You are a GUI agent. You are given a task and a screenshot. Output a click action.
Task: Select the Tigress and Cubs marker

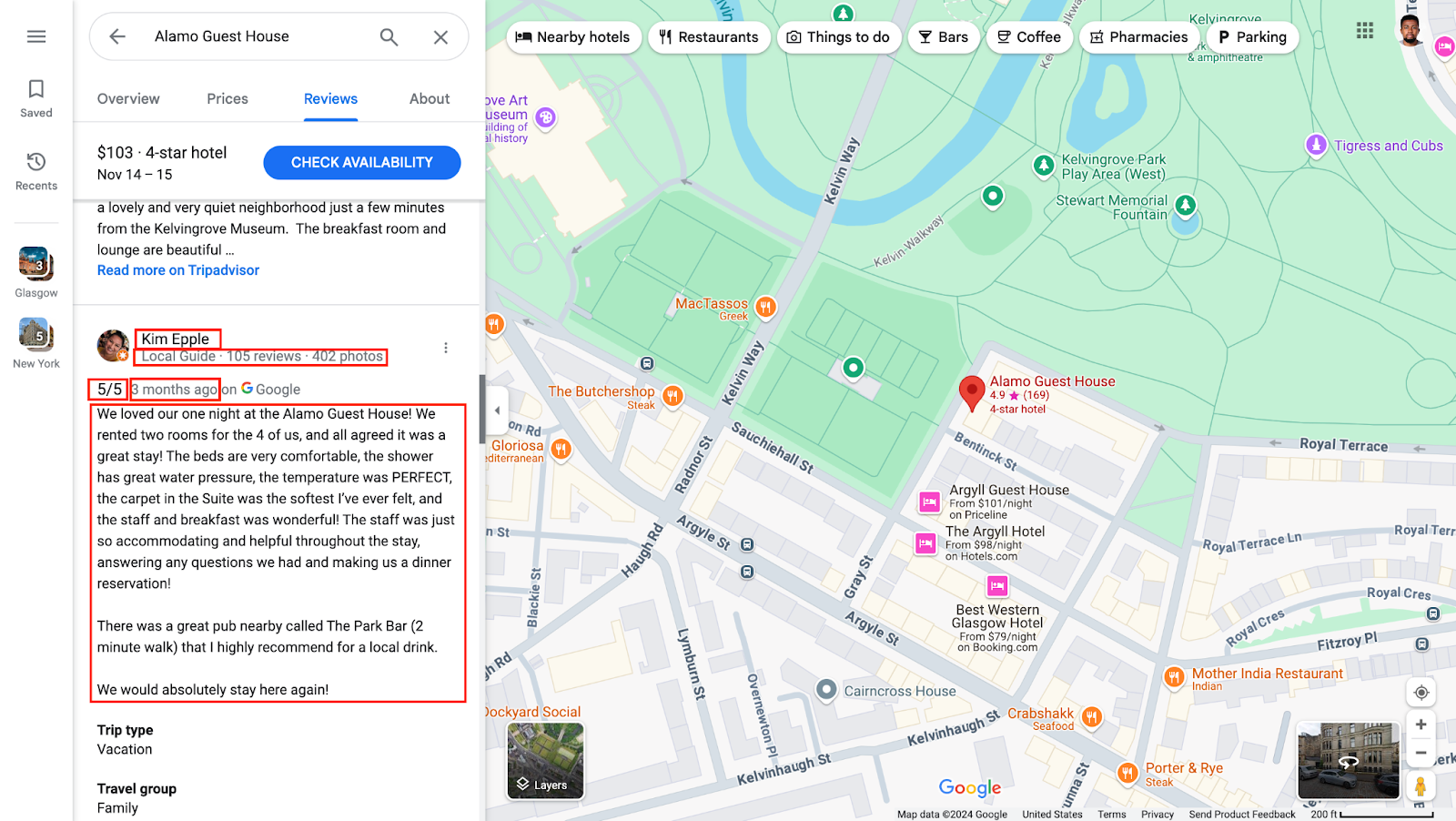[x=1316, y=145]
